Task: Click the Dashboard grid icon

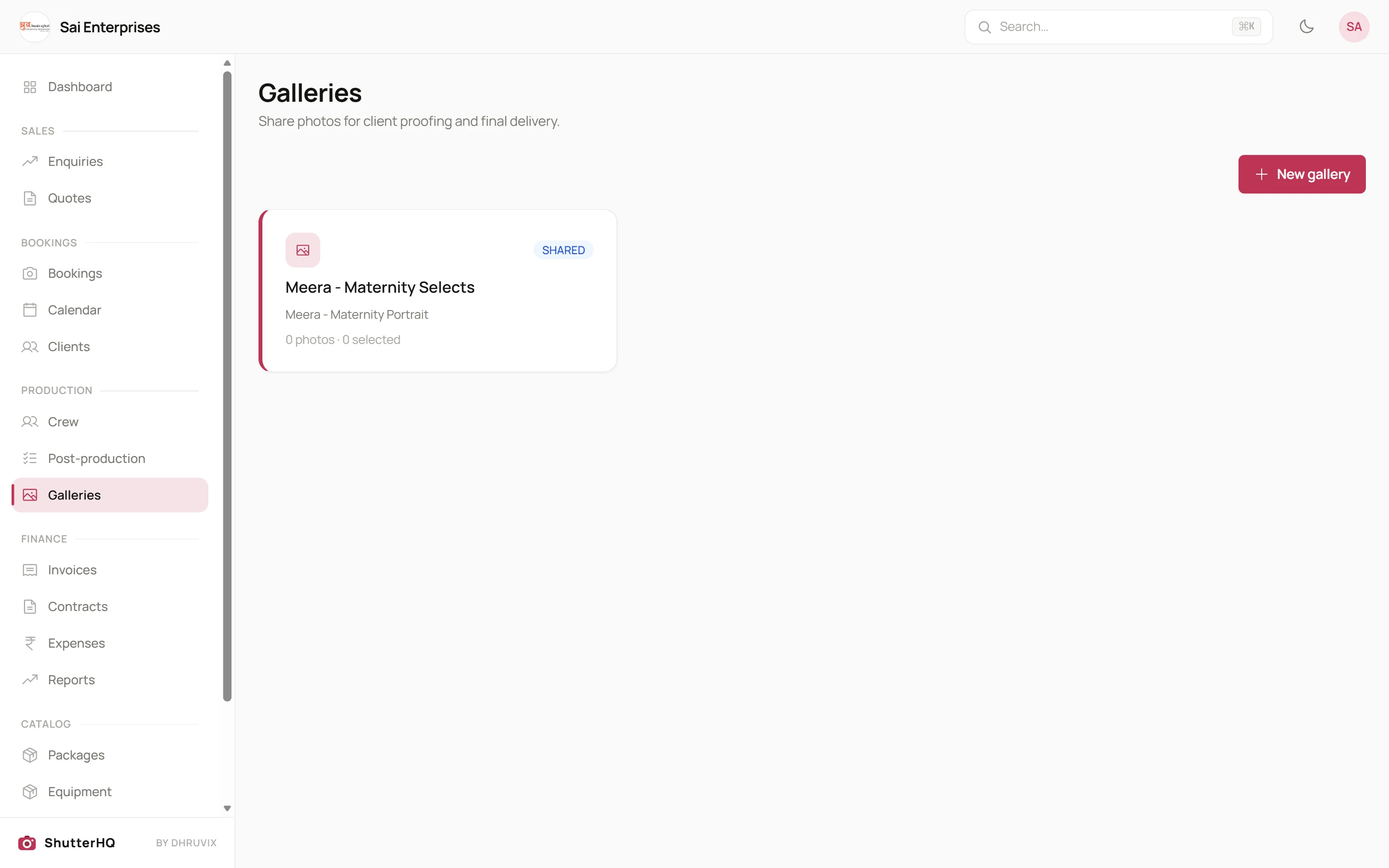Action: coord(30,87)
